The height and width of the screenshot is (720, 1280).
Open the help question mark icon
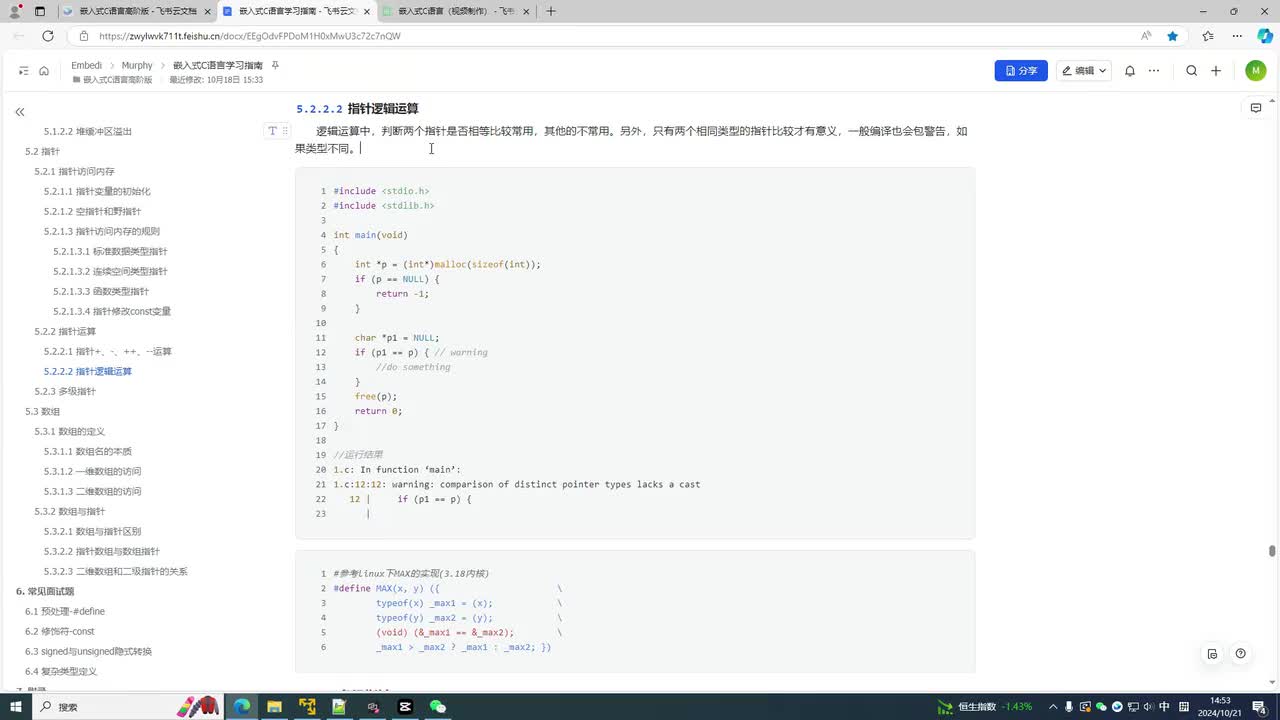point(1240,654)
